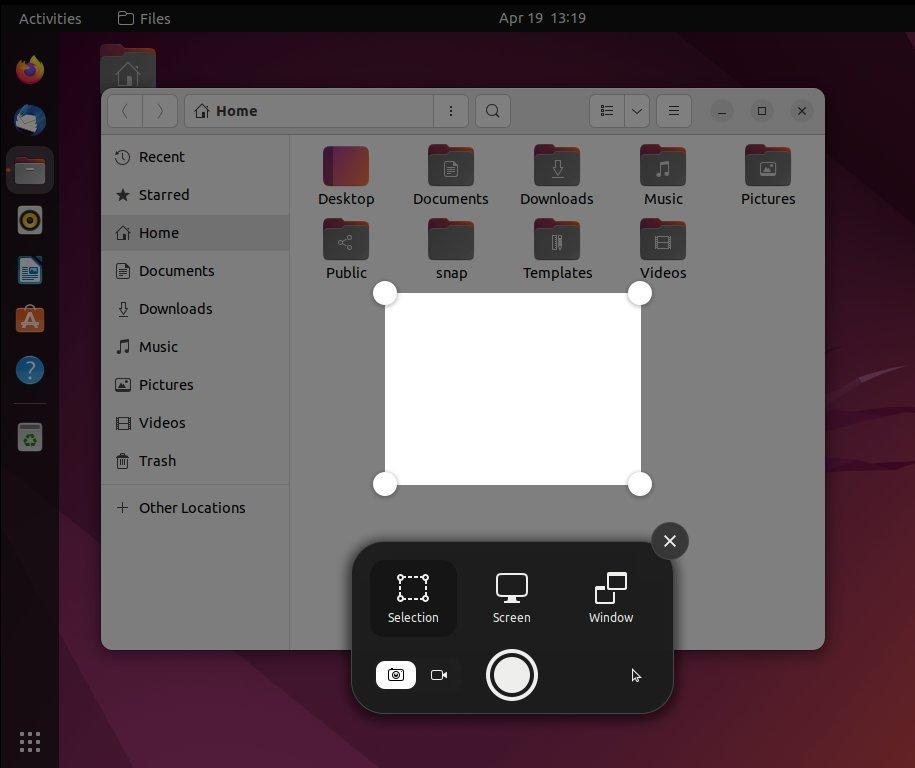Enable Window capture mode
The height and width of the screenshot is (768, 915).
pyautogui.click(x=610, y=597)
